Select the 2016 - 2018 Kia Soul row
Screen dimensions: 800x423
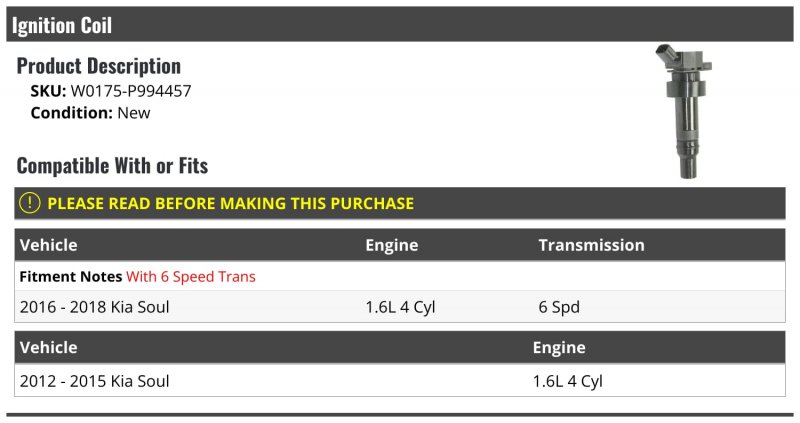(x=399, y=307)
